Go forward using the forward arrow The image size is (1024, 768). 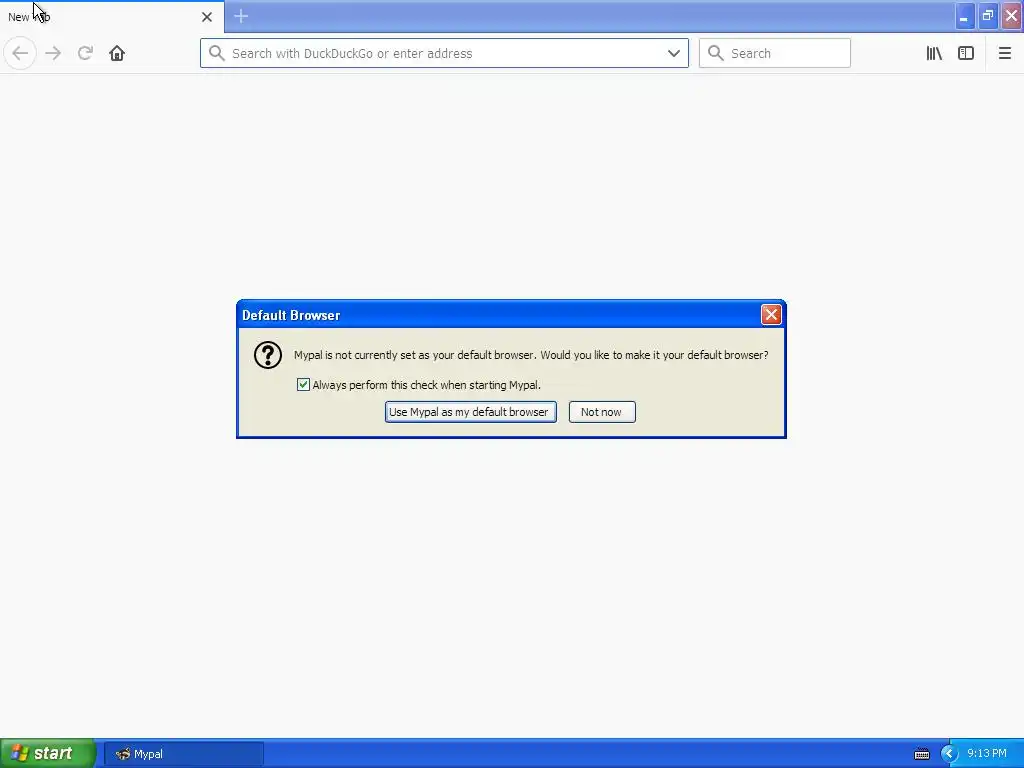54,53
